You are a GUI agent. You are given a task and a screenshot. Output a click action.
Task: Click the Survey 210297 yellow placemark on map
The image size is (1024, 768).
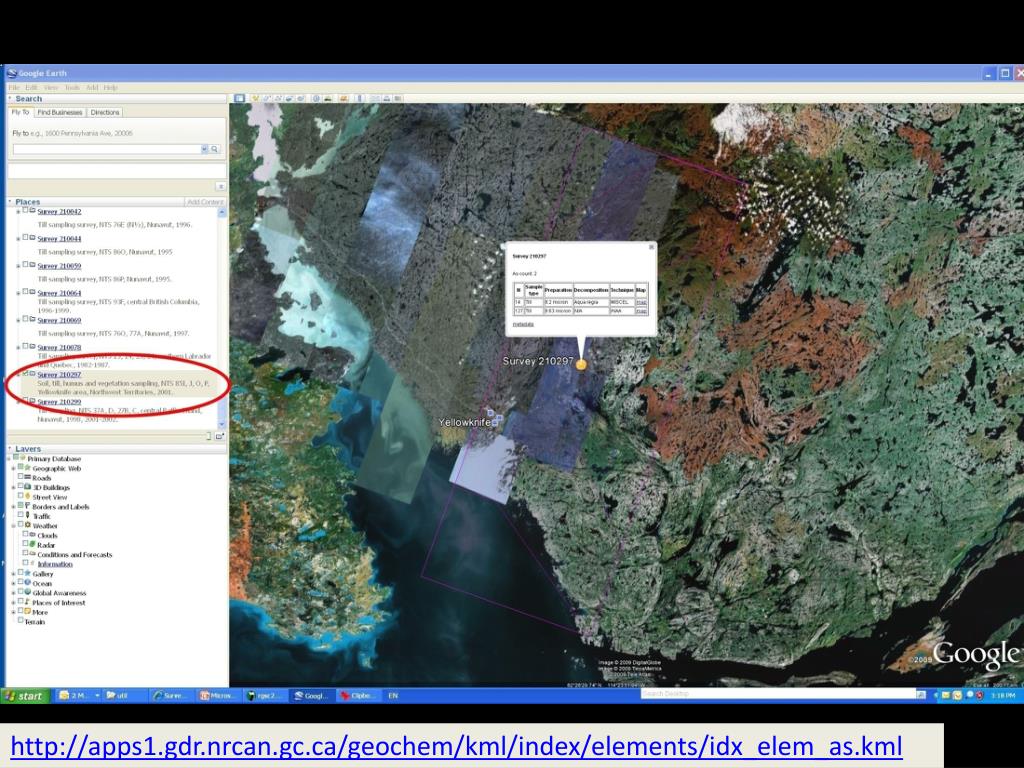581,364
